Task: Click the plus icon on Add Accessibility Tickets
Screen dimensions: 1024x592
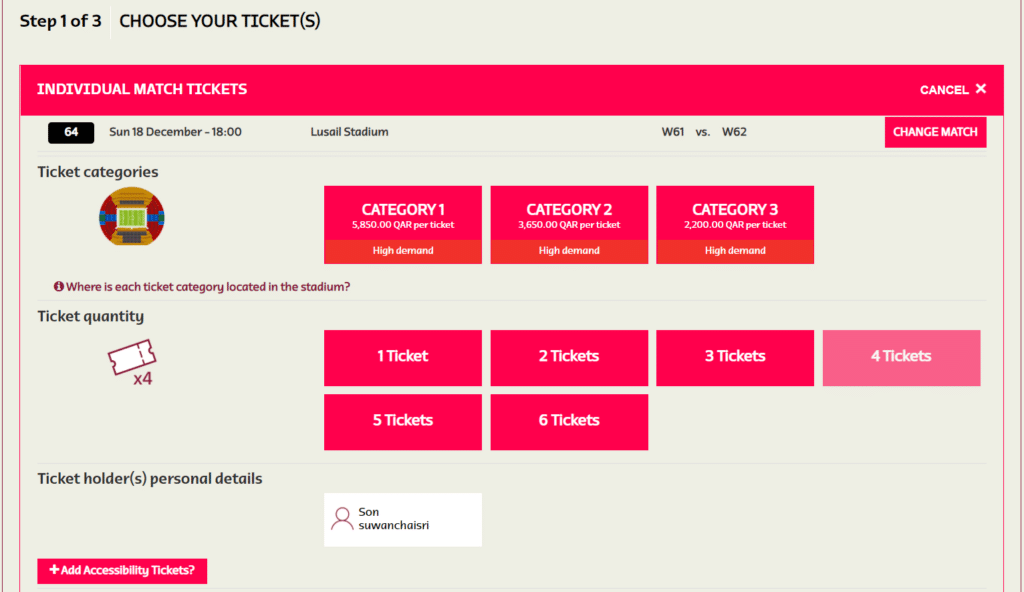Action: (54, 570)
